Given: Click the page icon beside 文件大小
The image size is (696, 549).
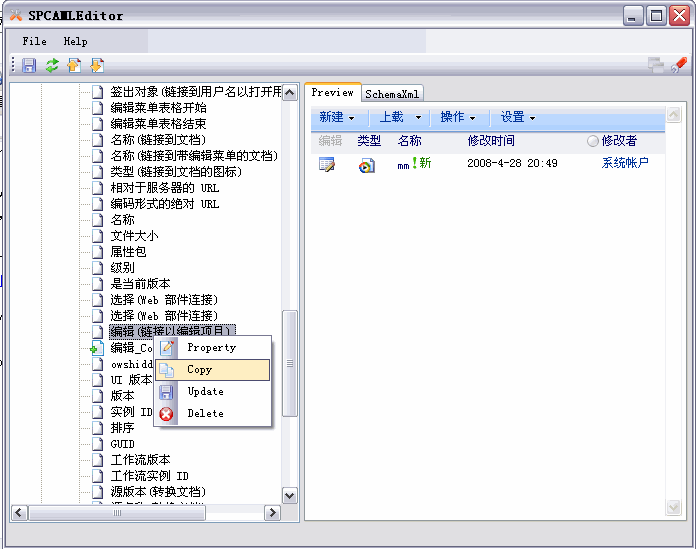Looking at the screenshot, I should tap(98, 236).
